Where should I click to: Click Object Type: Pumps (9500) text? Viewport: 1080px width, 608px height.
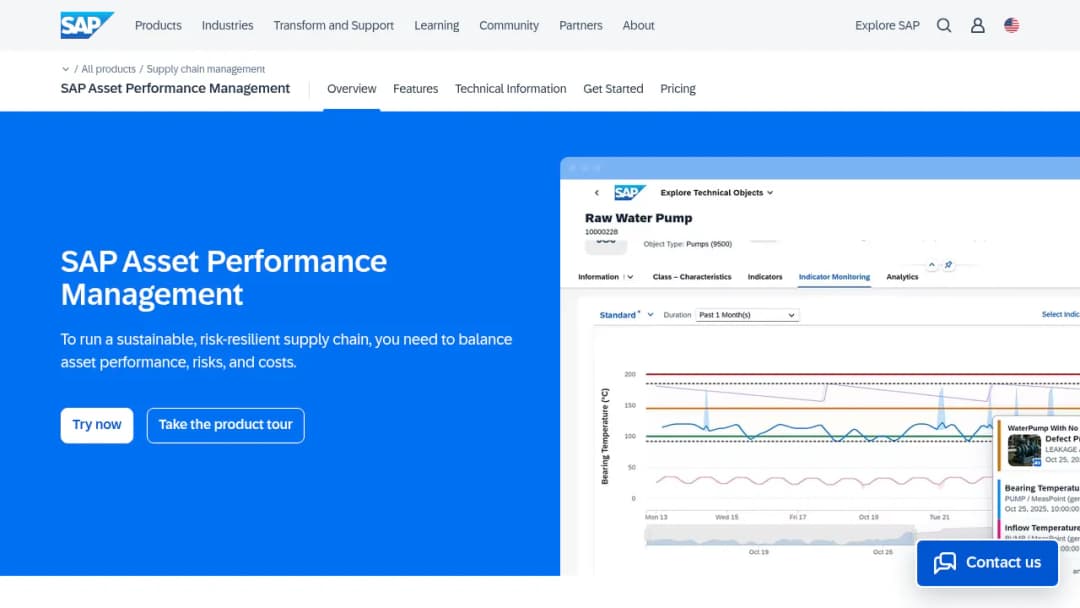687,244
